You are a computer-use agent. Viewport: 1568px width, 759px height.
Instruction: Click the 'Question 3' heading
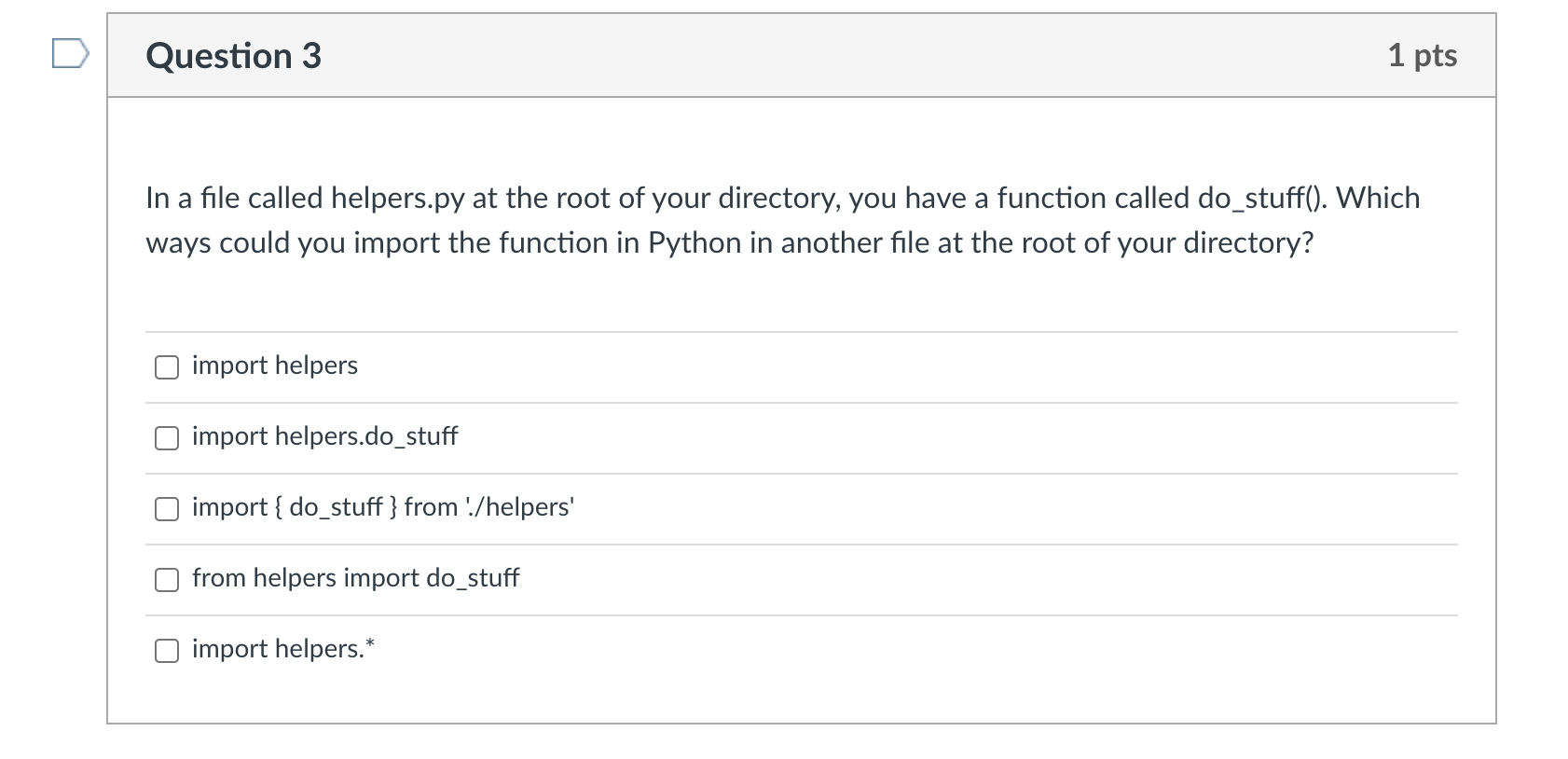pyautogui.click(x=233, y=56)
